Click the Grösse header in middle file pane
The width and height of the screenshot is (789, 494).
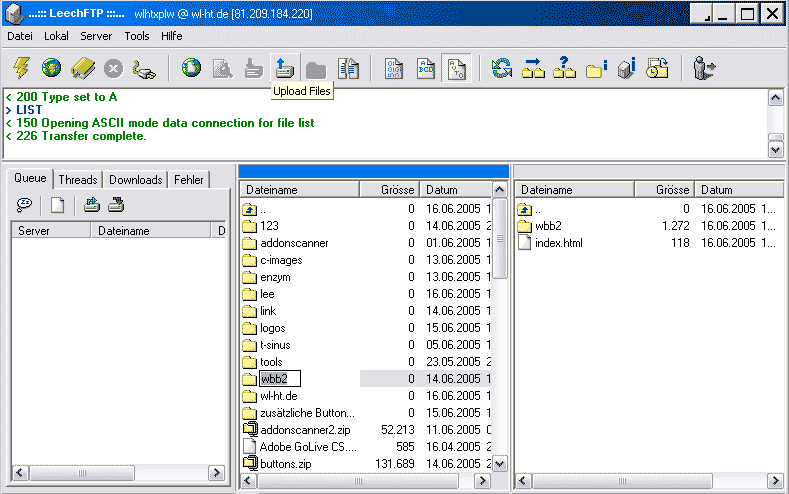click(389, 190)
